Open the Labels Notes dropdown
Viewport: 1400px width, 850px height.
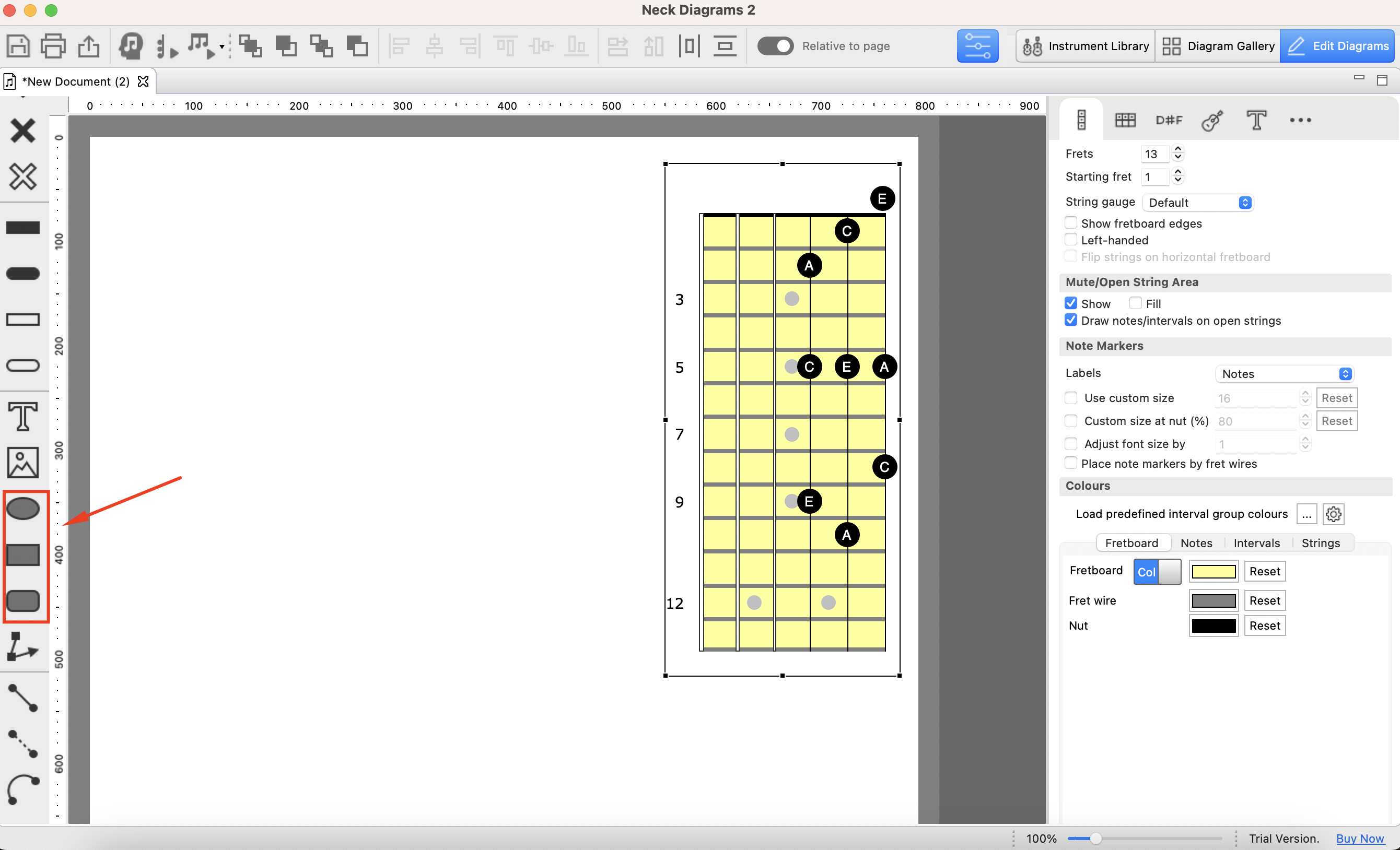(x=1284, y=374)
